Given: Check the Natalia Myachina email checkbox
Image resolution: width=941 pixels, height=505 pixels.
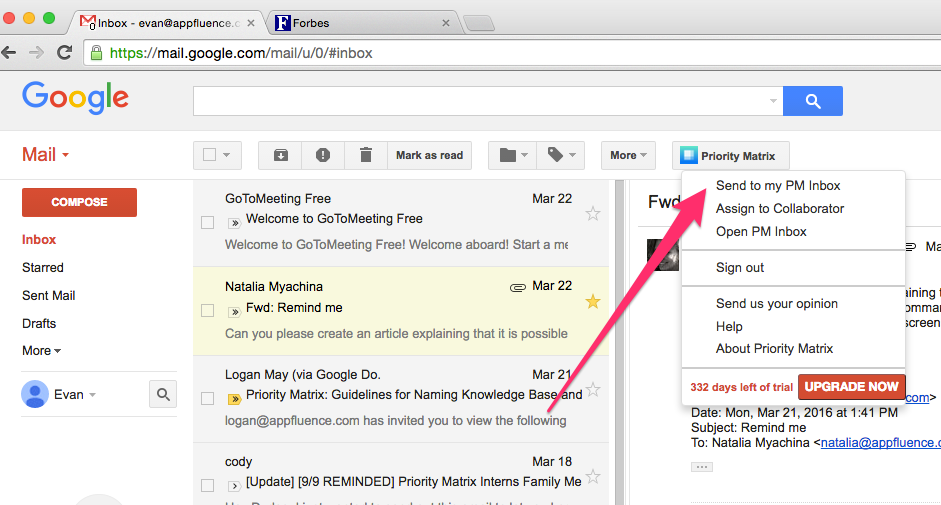Looking at the screenshot, I should tap(208, 310).
